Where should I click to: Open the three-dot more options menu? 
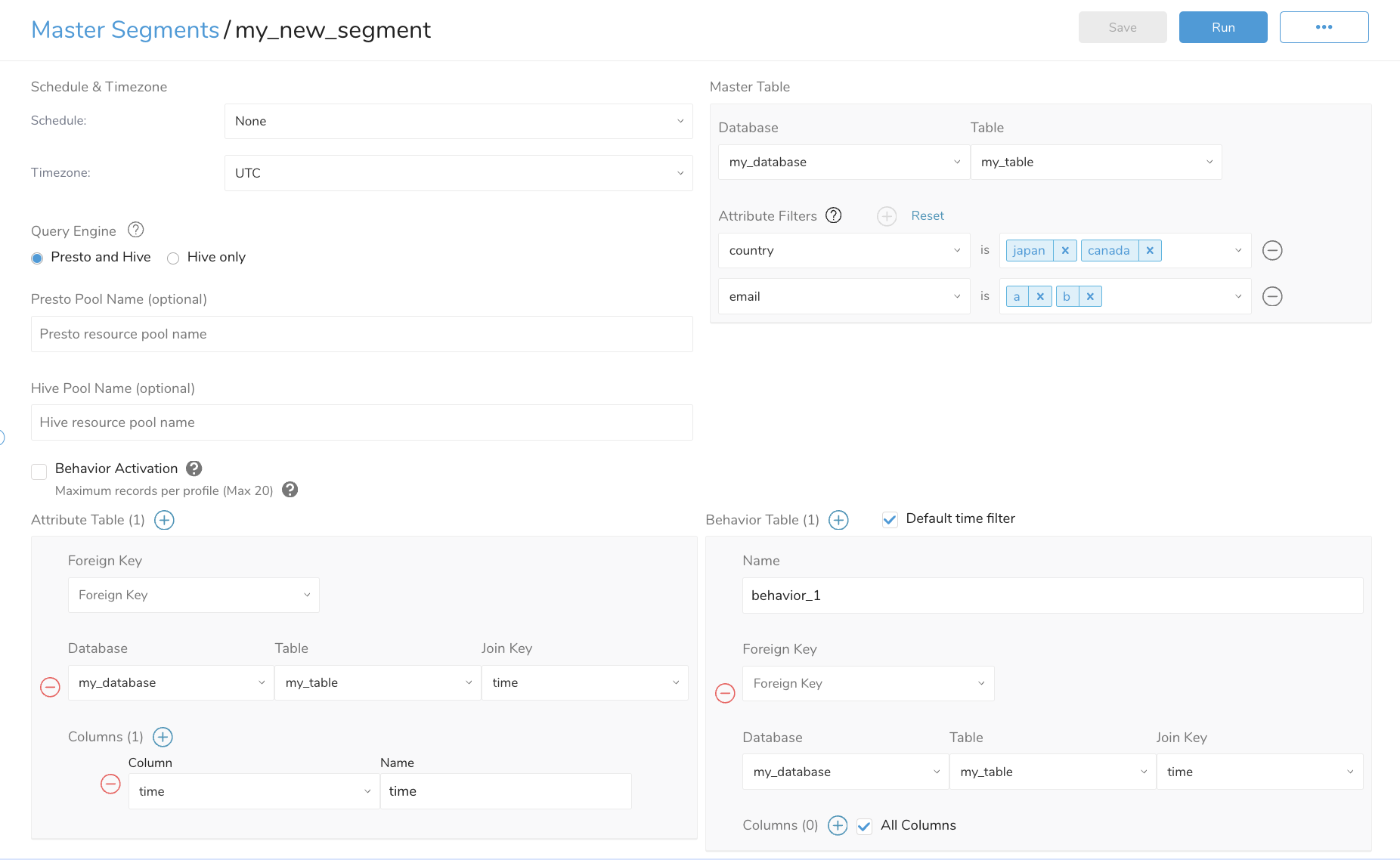point(1324,27)
